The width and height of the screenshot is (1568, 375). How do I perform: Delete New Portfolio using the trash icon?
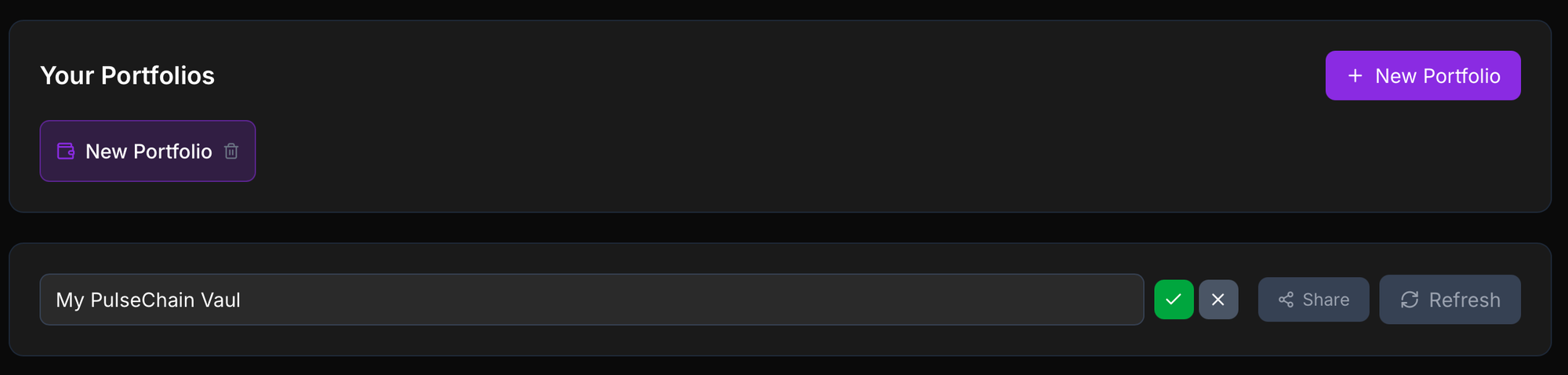pos(231,151)
